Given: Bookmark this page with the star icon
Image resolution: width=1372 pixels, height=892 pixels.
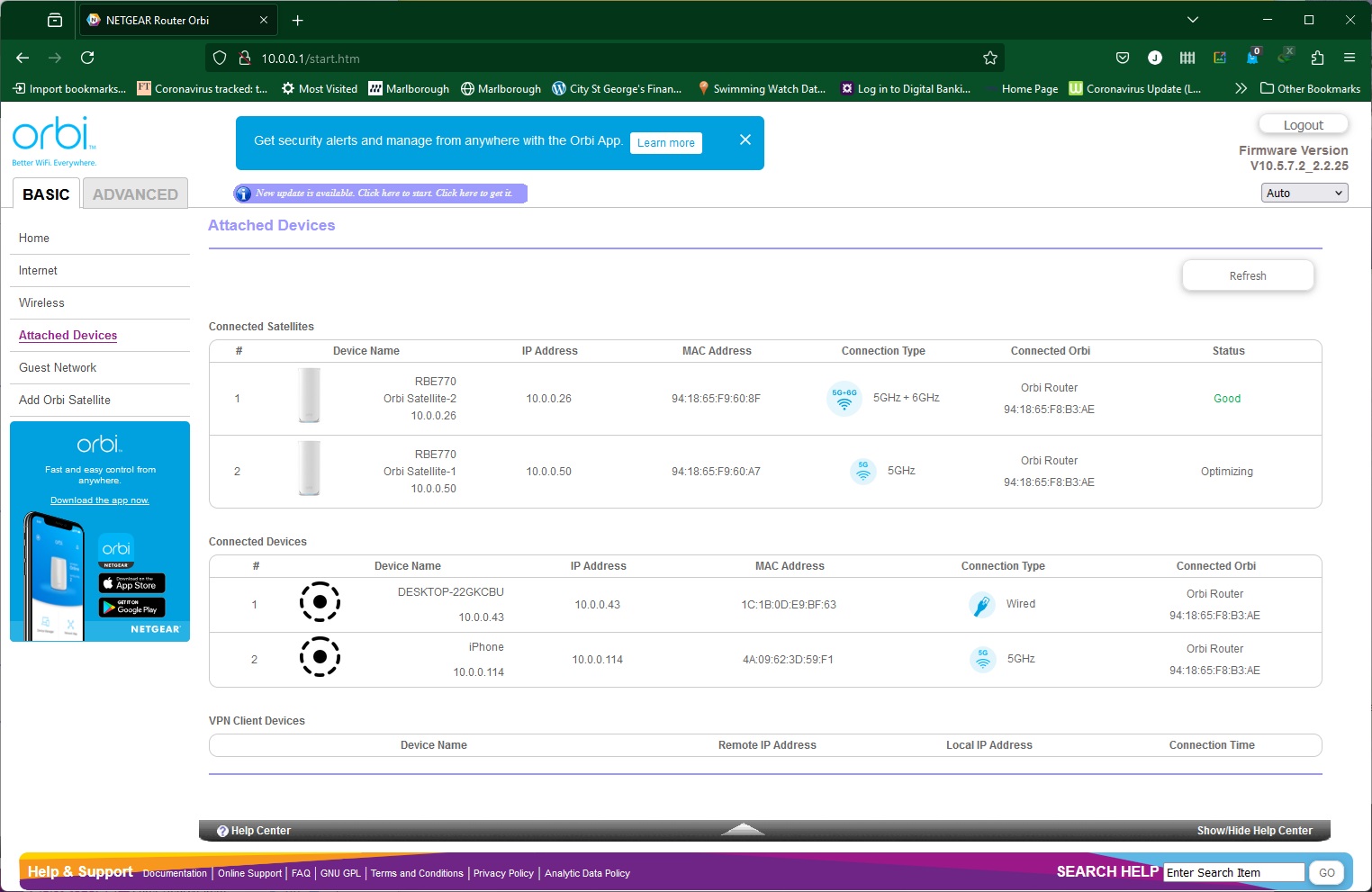Looking at the screenshot, I should (990, 59).
